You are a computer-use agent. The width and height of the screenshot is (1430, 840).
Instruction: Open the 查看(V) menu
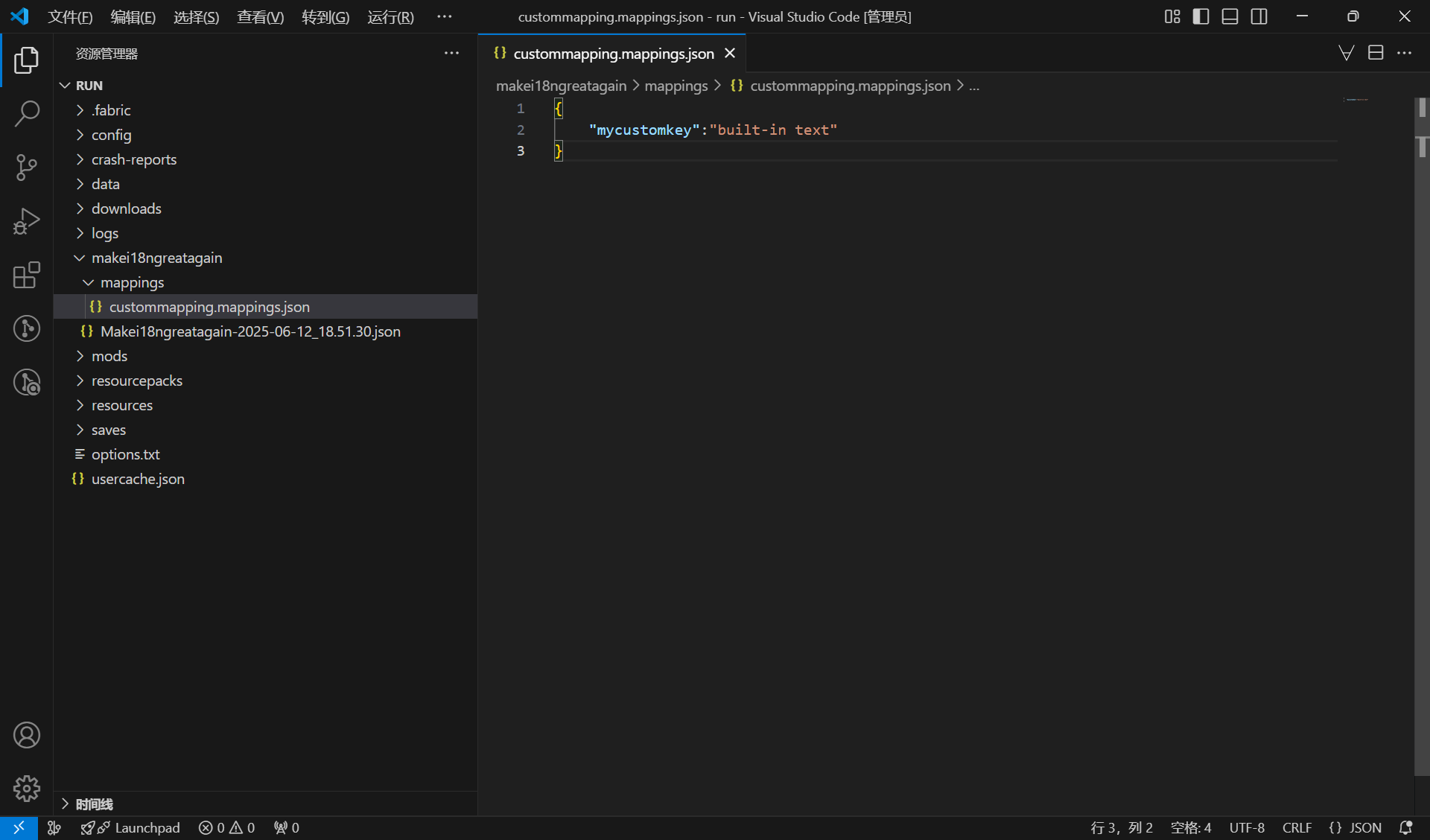coord(261,16)
